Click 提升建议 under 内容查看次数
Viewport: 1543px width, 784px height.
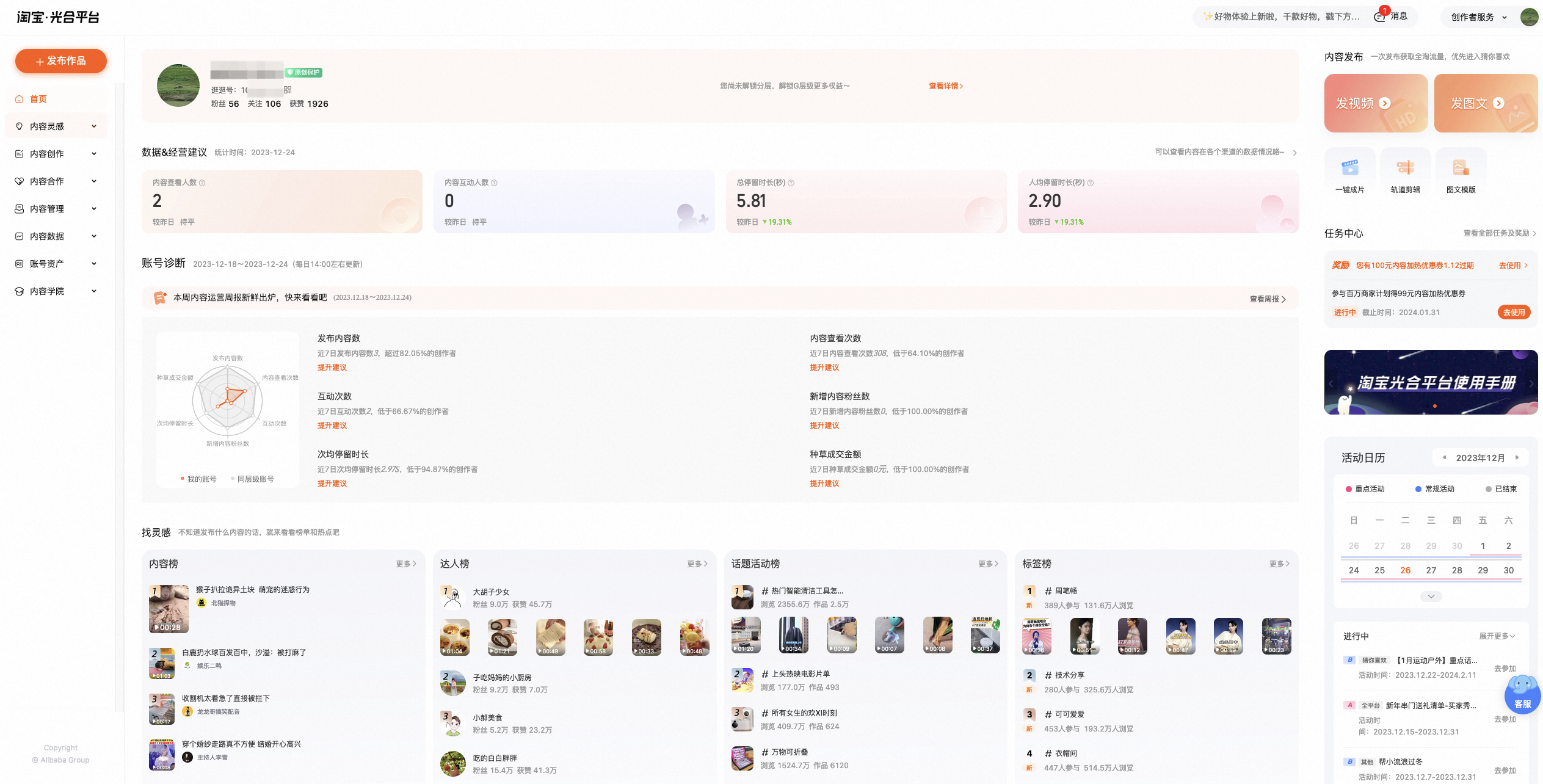click(x=824, y=368)
